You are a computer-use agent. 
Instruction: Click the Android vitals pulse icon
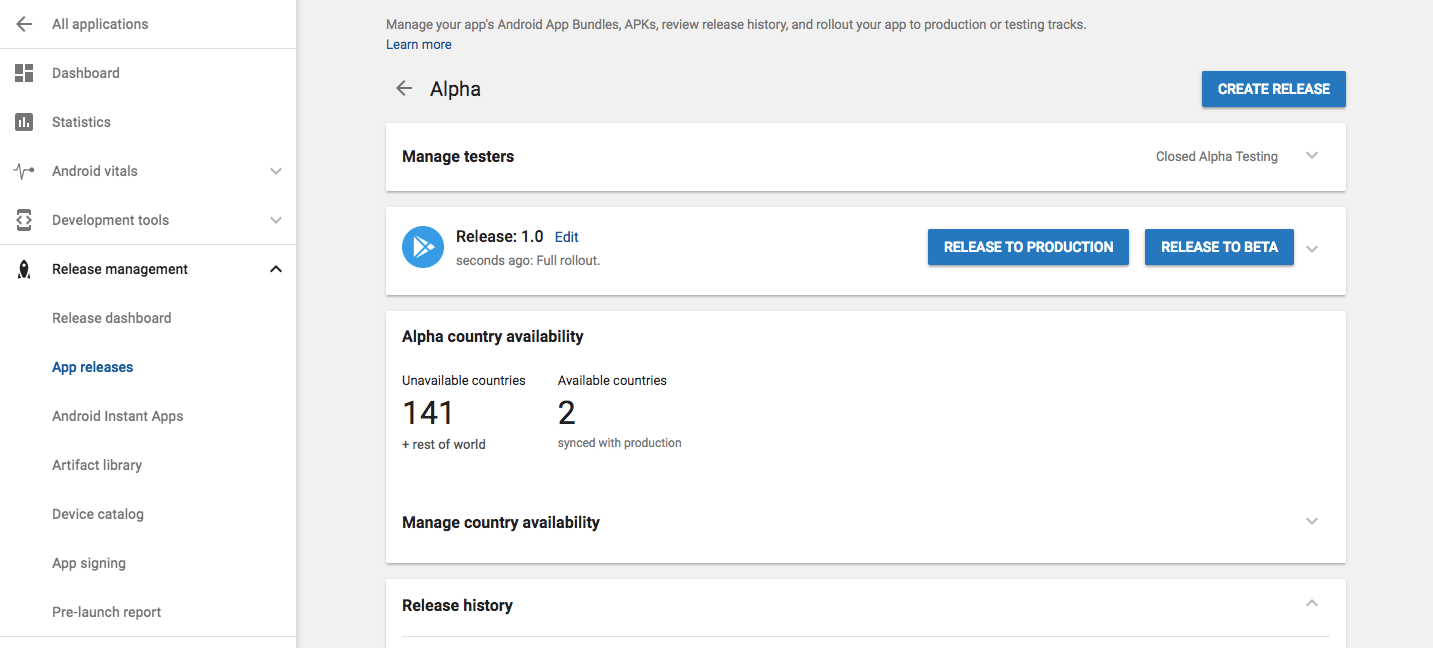[24, 171]
